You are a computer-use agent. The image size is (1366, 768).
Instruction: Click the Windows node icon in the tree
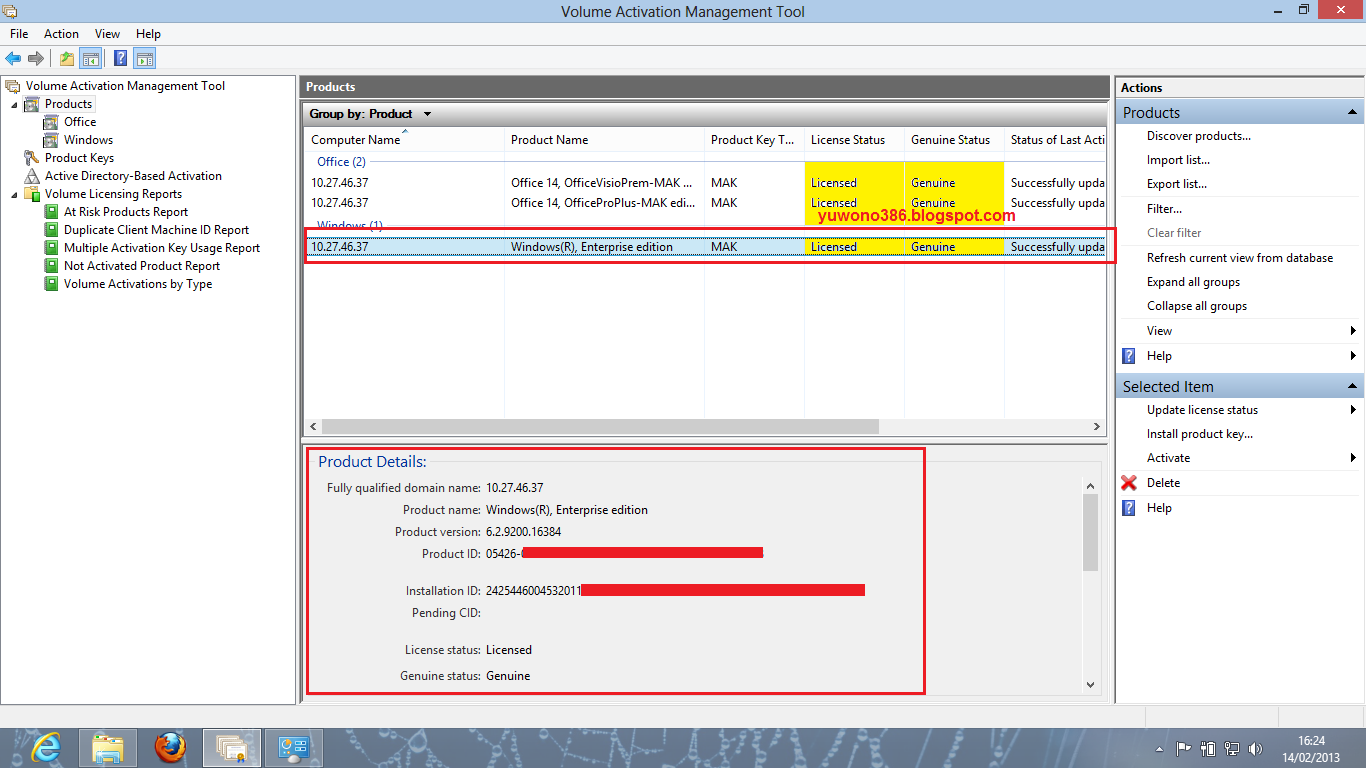click(x=51, y=140)
